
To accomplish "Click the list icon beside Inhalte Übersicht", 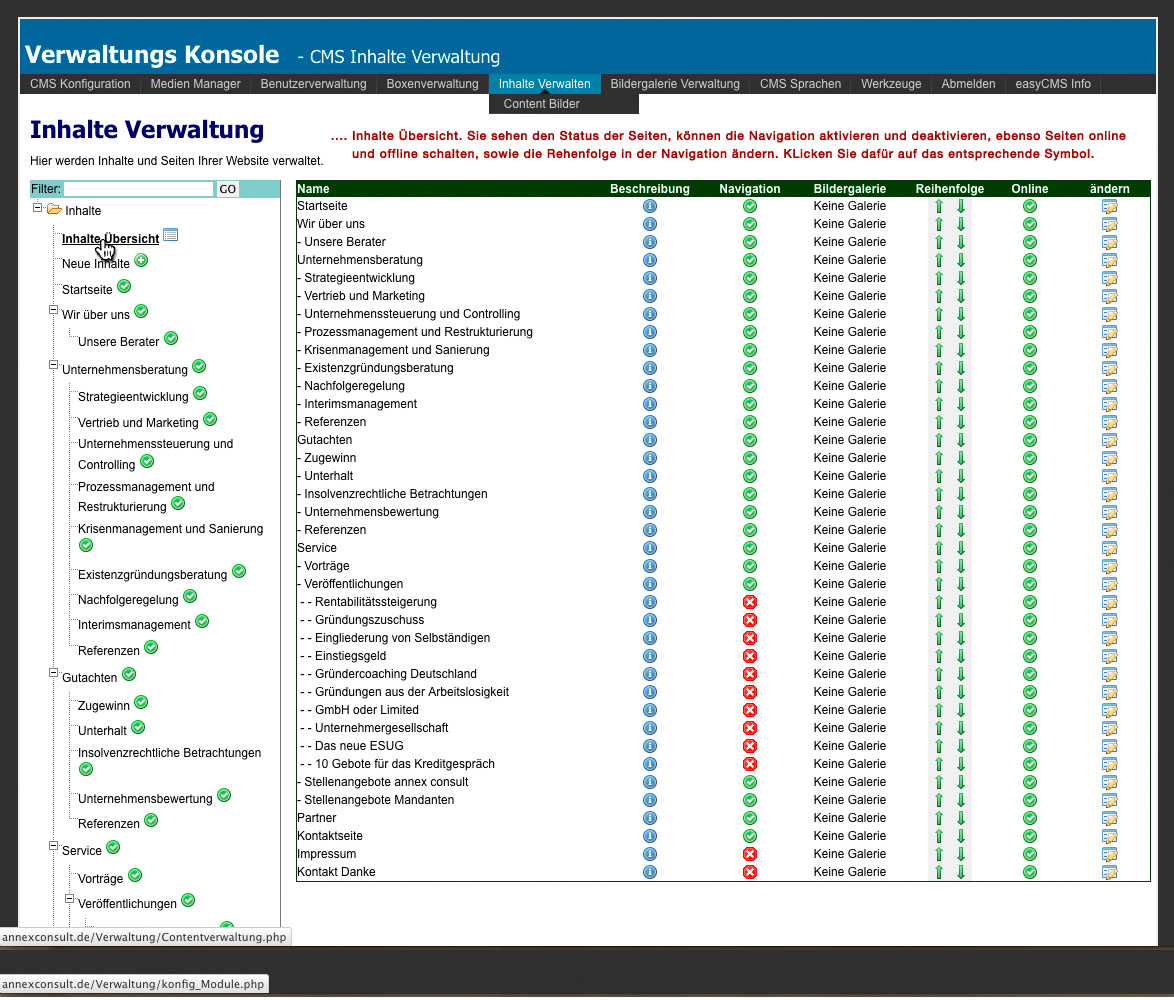I will 170,235.
